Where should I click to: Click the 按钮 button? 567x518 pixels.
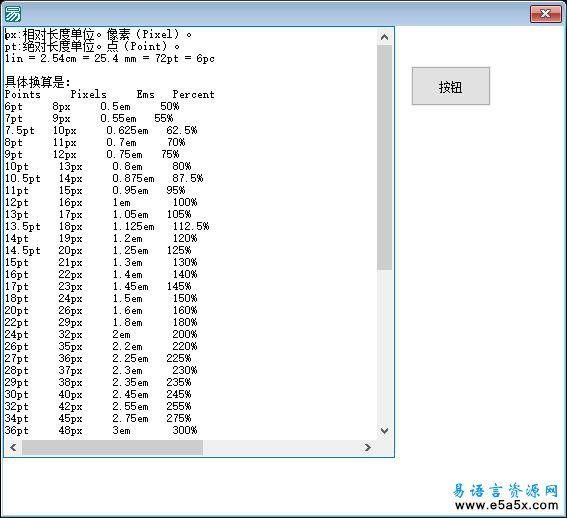coord(451,86)
